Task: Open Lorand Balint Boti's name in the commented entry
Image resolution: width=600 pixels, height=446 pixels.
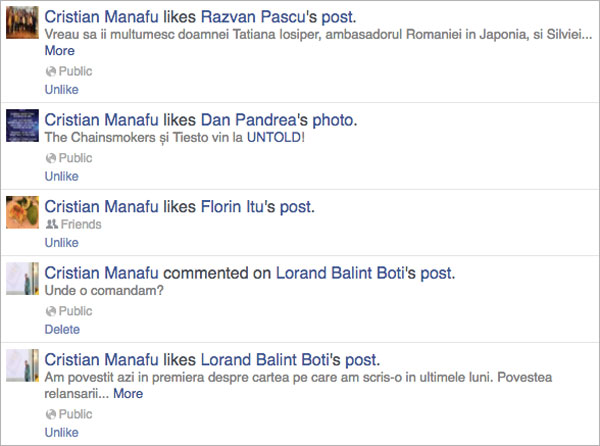Action: pos(346,273)
